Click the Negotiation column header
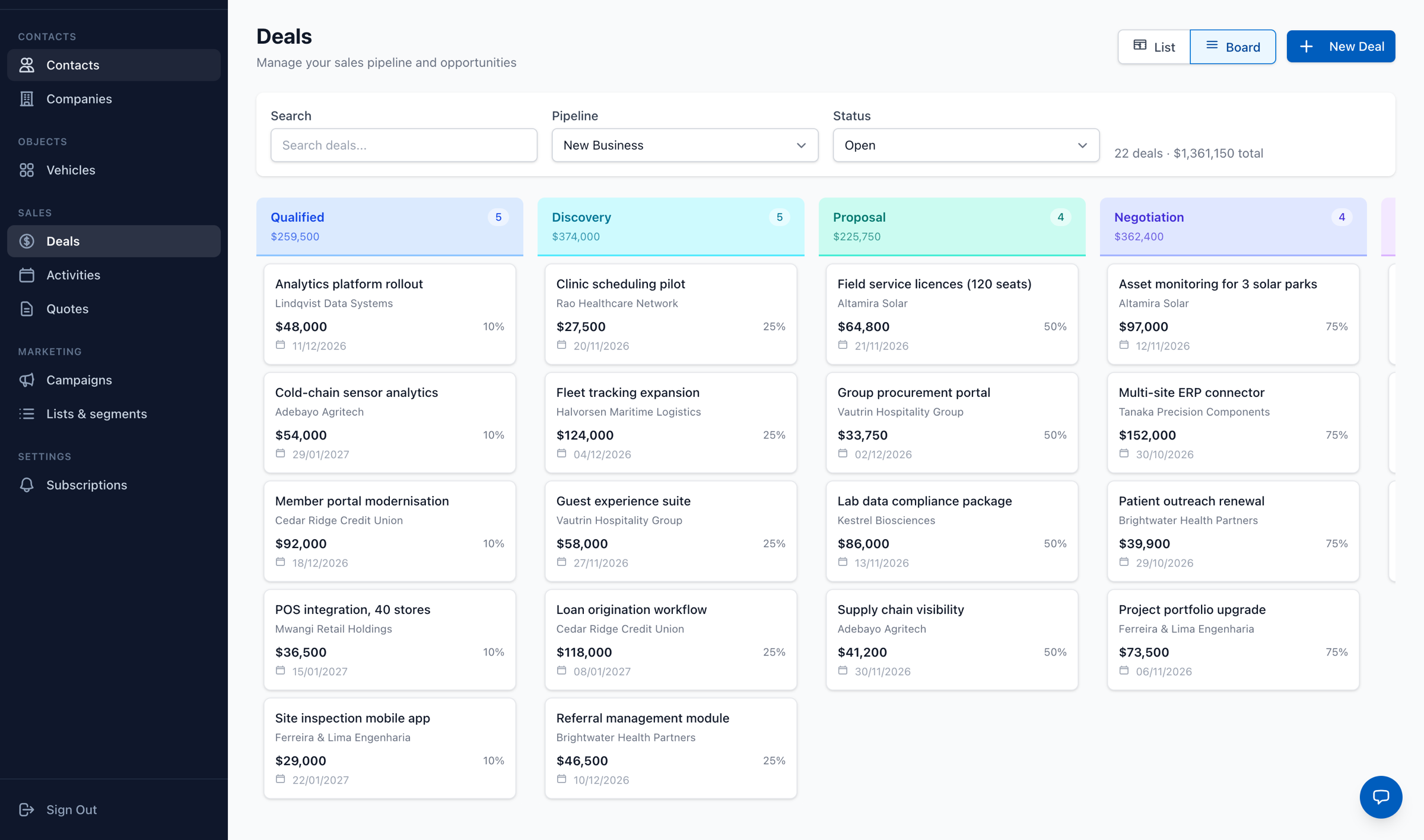 tap(1234, 227)
